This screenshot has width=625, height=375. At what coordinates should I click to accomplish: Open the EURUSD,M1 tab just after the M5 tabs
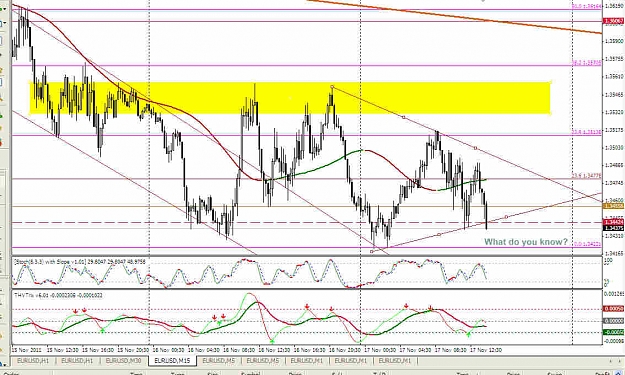click(306, 361)
